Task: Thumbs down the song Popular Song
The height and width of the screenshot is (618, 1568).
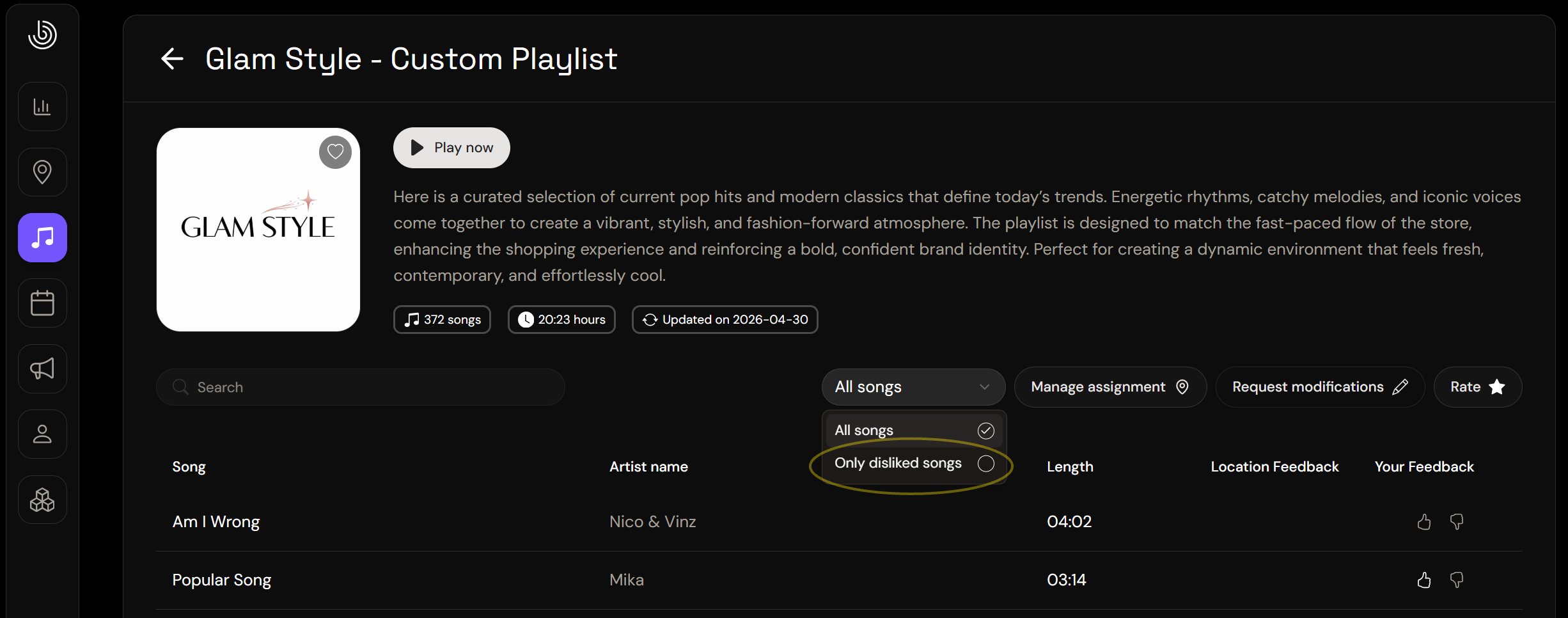Action: (1457, 580)
